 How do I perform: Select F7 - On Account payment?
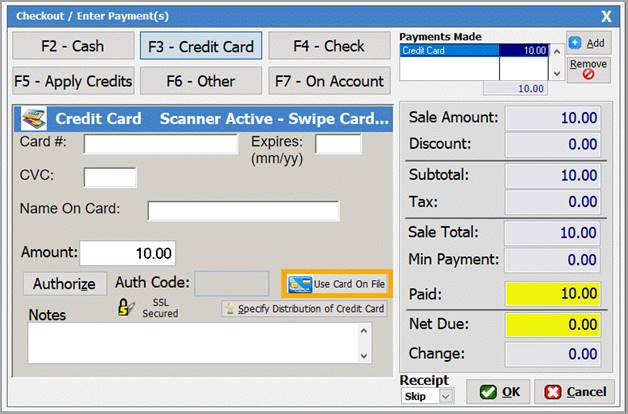pos(329,81)
